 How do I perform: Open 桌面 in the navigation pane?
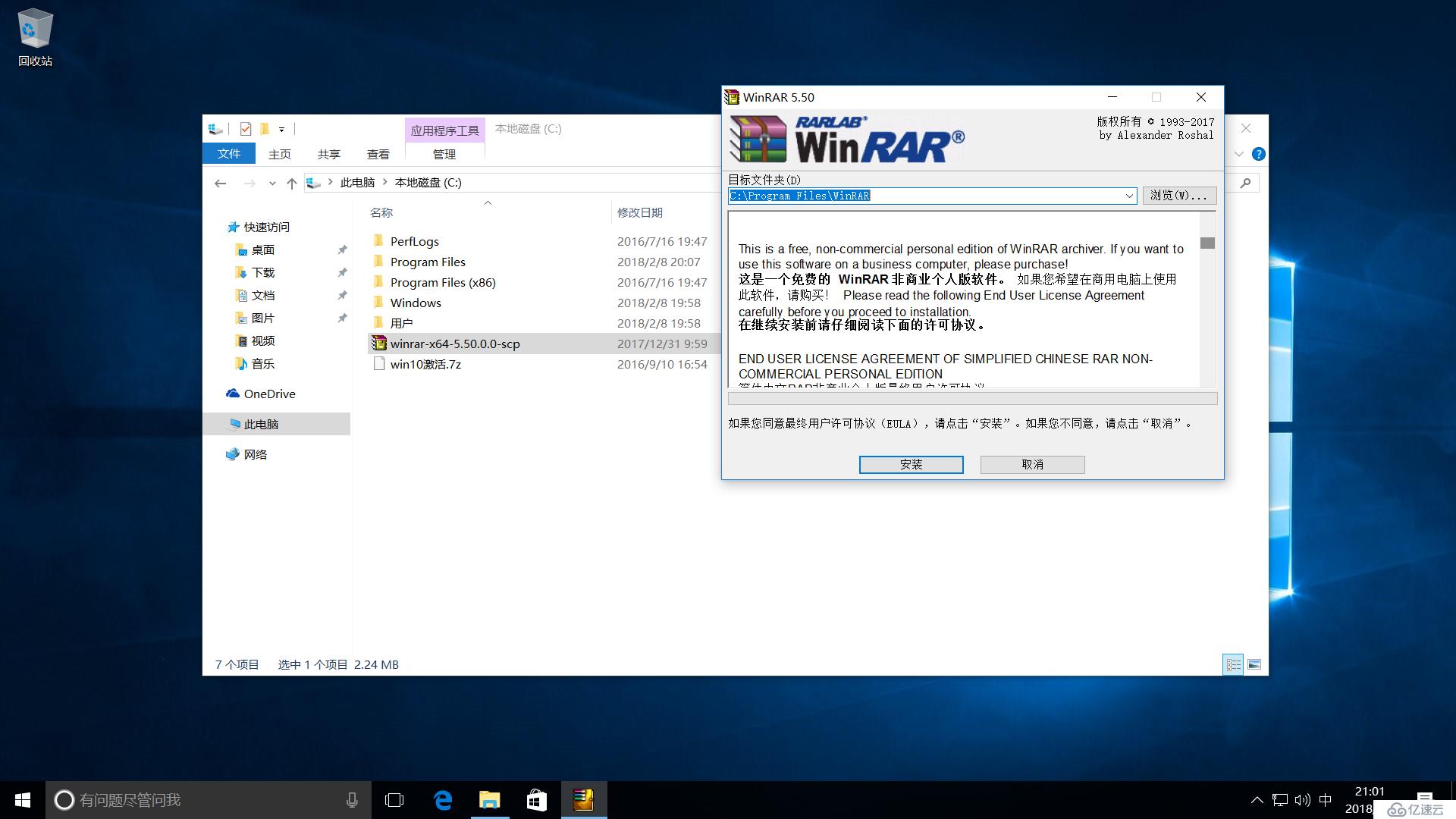262,249
